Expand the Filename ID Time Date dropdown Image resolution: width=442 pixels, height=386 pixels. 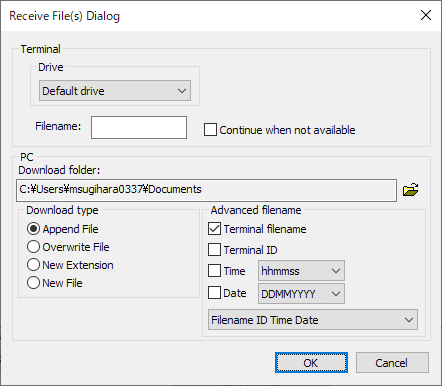tap(313, 320)
